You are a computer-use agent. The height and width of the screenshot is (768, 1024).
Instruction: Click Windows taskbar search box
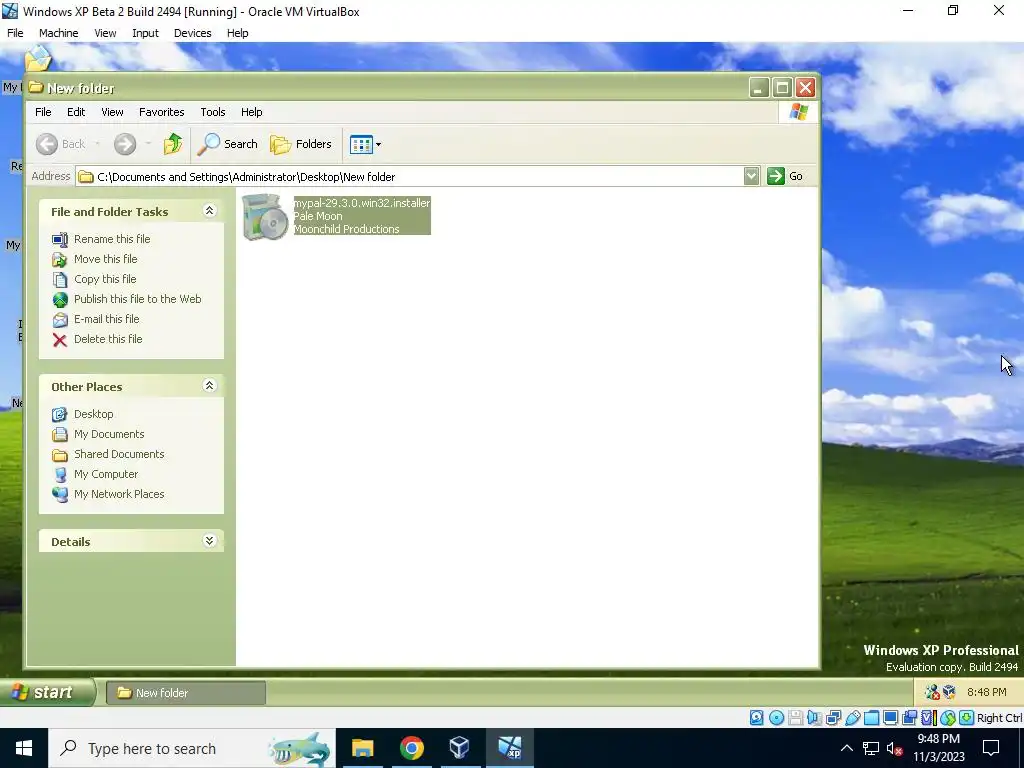click(x=192, y=748)
